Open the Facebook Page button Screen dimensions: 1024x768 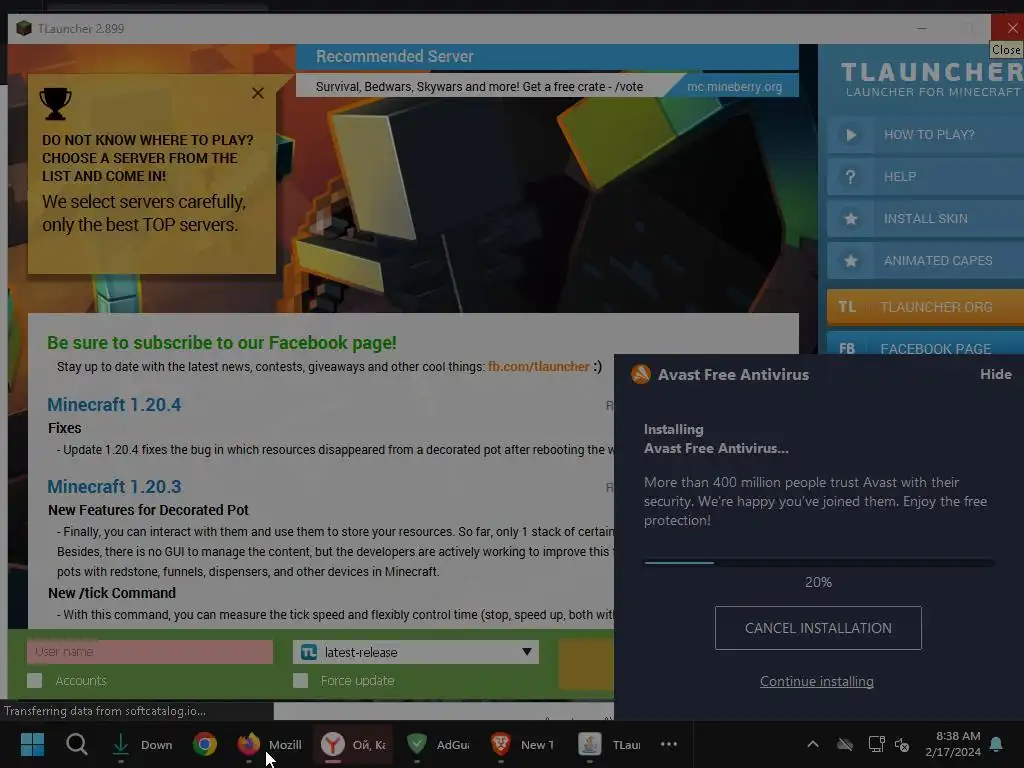click(925, 344)
